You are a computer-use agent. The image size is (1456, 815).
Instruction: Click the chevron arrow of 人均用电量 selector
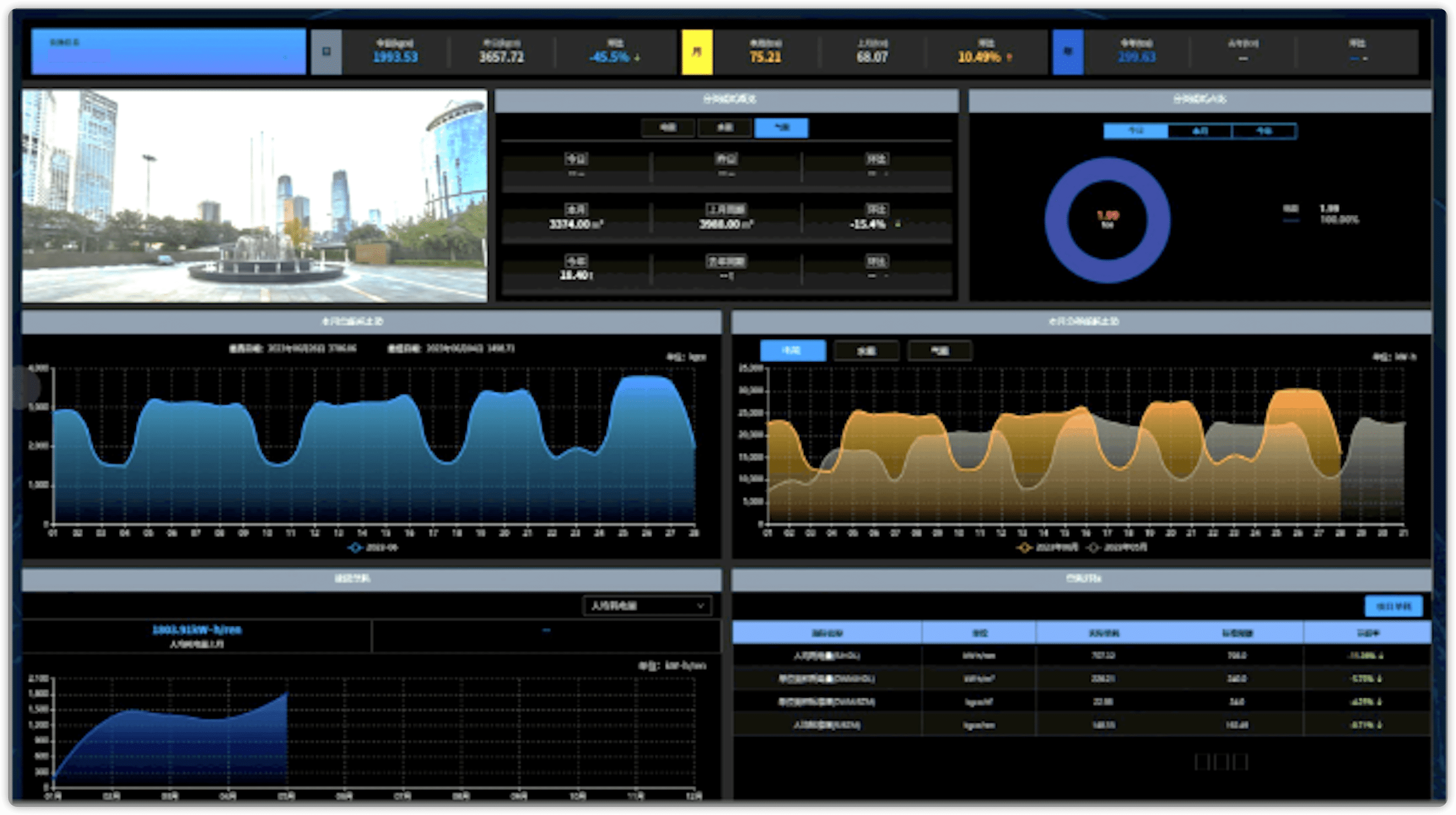[x=701, y=606]
